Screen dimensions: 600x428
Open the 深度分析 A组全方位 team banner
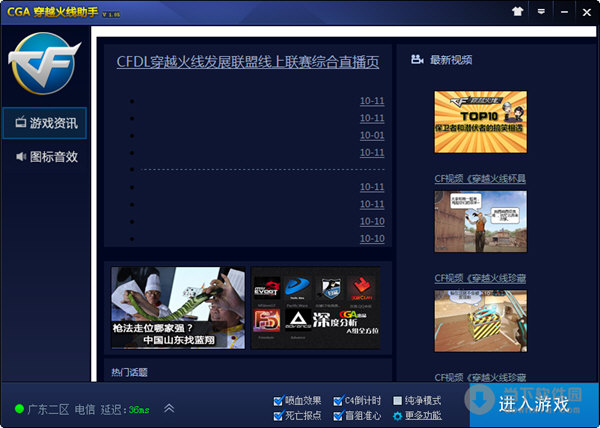point(316,308)
